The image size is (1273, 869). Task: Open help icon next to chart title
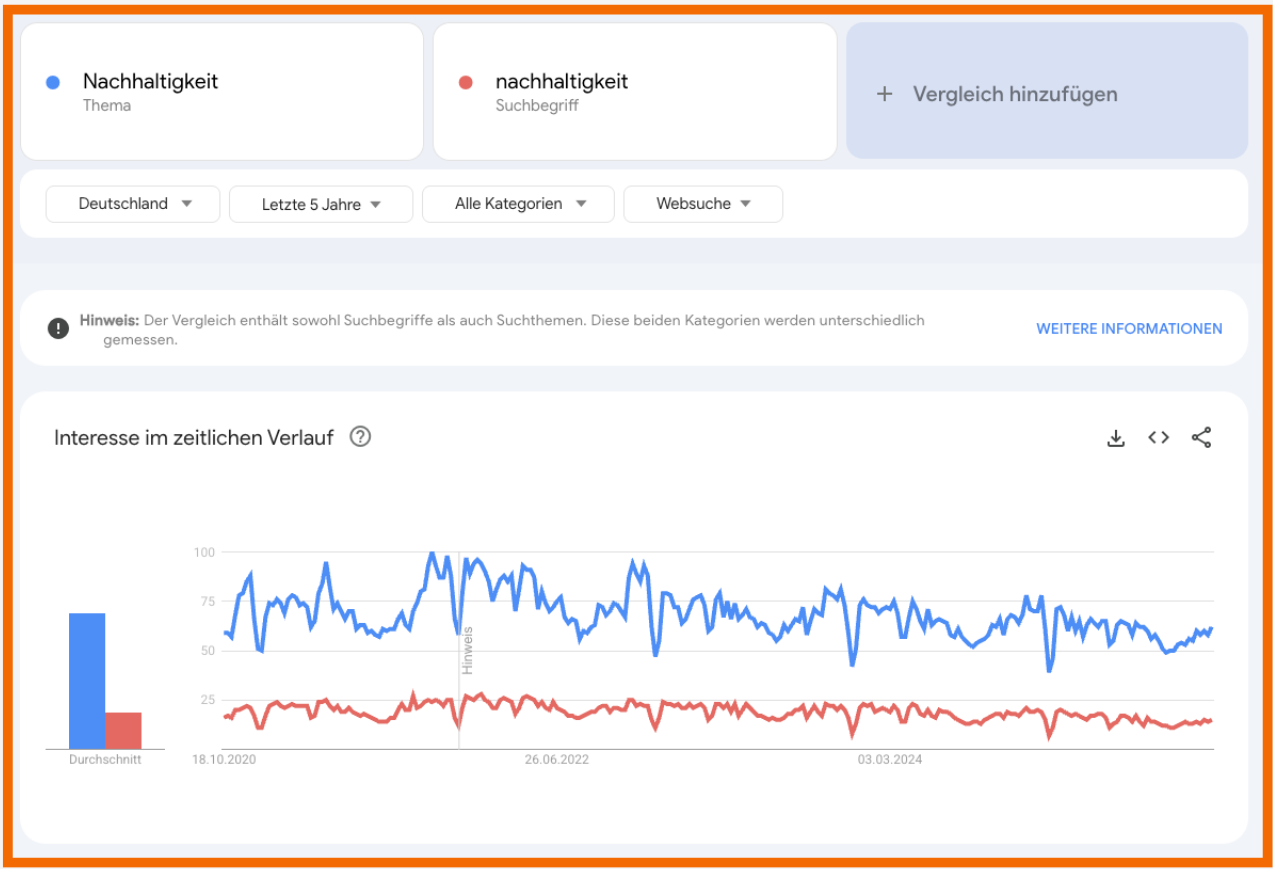pyautogui.click(x=360, y=437)
